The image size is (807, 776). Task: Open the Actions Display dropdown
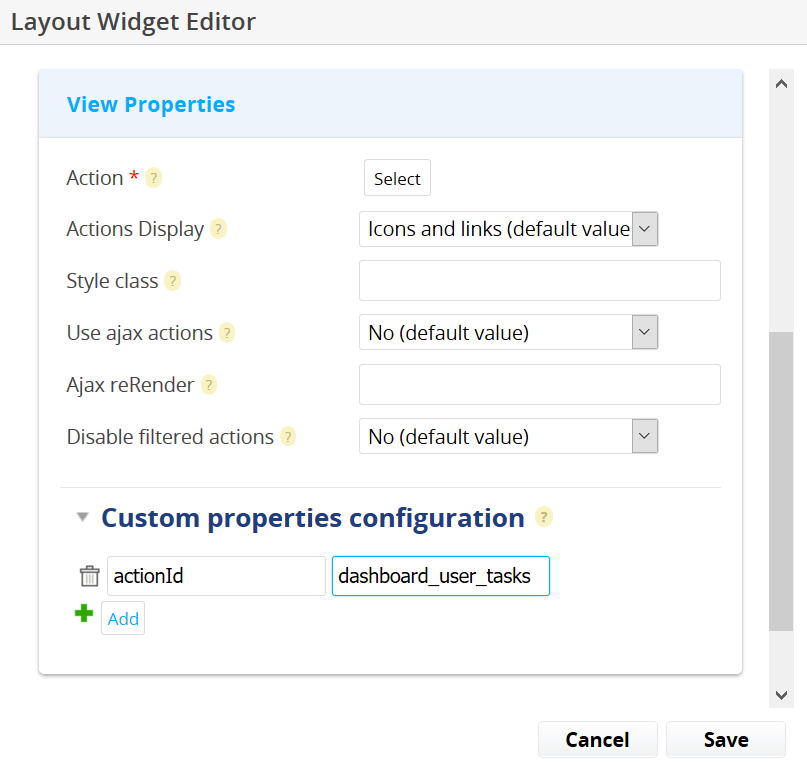click(x=508, y=229)
